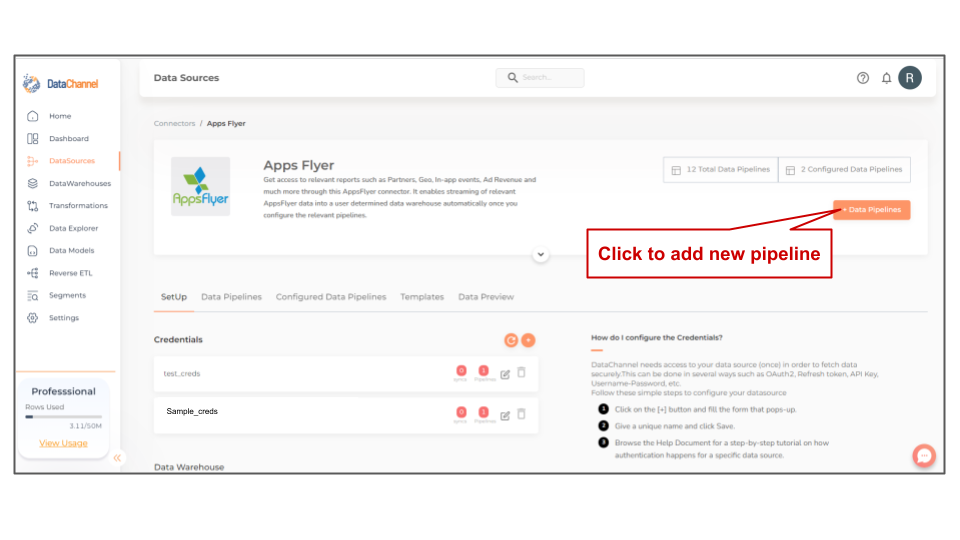960x540 pixels.
Task: Click the Apps Flyer connector heading
Action: 299,165
